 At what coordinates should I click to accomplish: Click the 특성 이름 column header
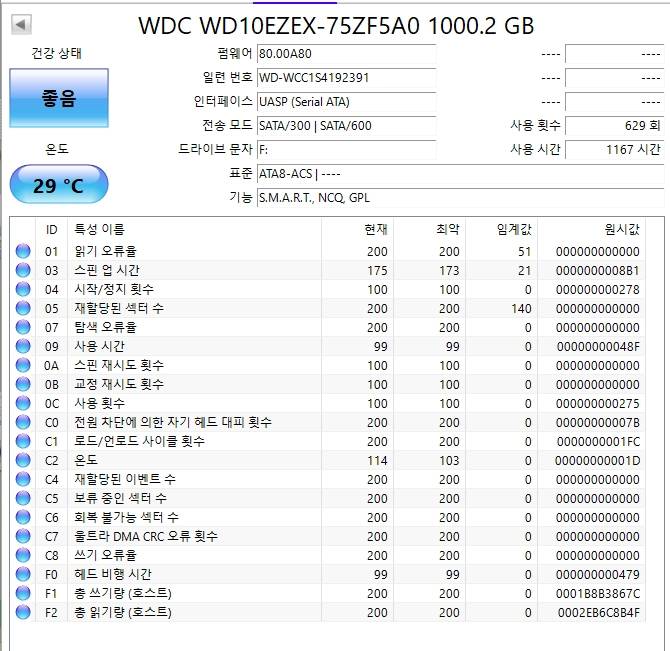[194, 229]
